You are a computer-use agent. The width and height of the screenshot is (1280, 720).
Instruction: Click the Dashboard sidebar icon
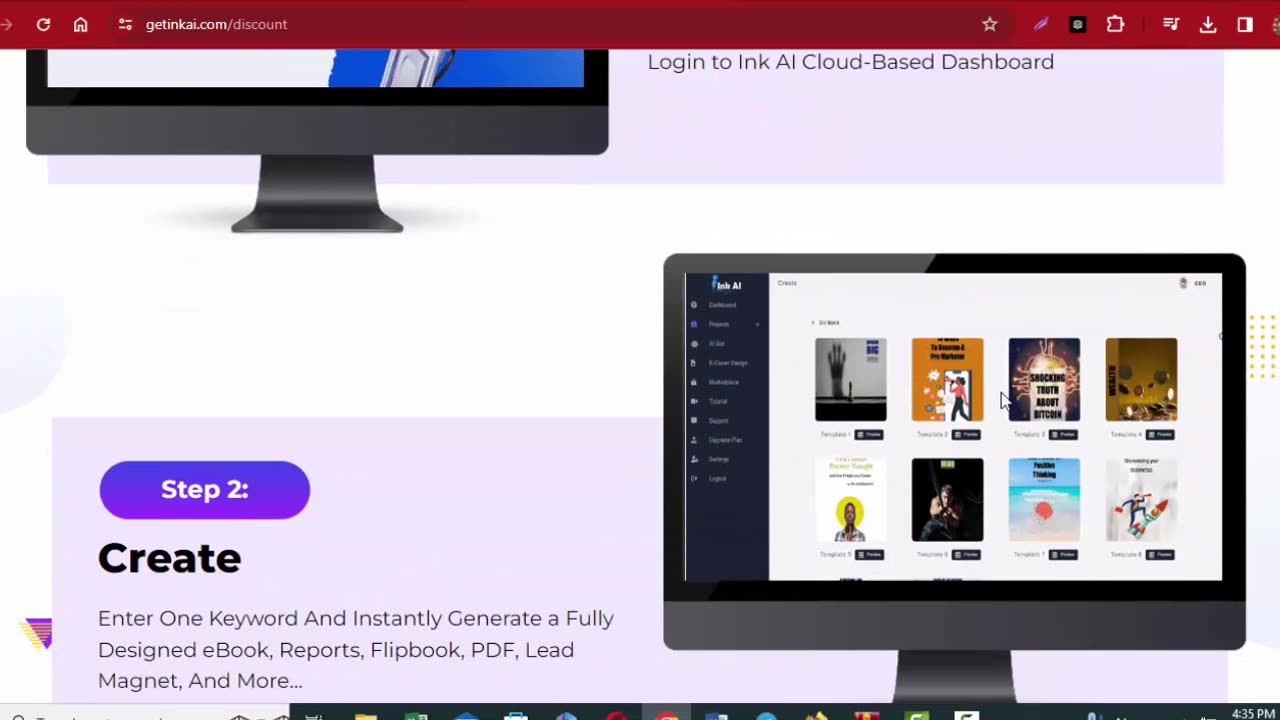694,305
